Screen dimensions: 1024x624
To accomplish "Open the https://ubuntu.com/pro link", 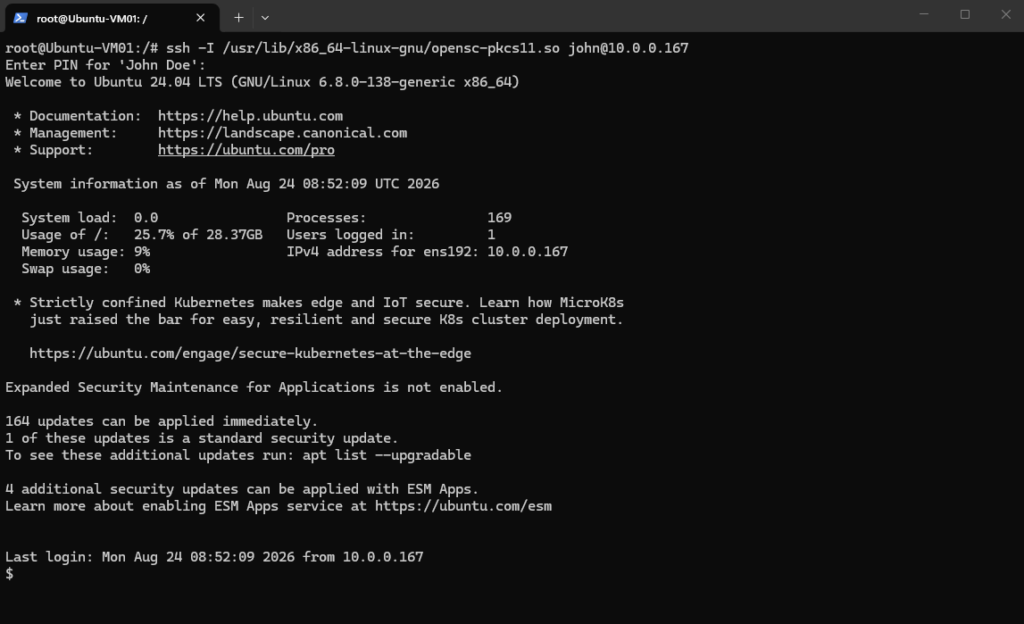I will [x=246, y=149].
